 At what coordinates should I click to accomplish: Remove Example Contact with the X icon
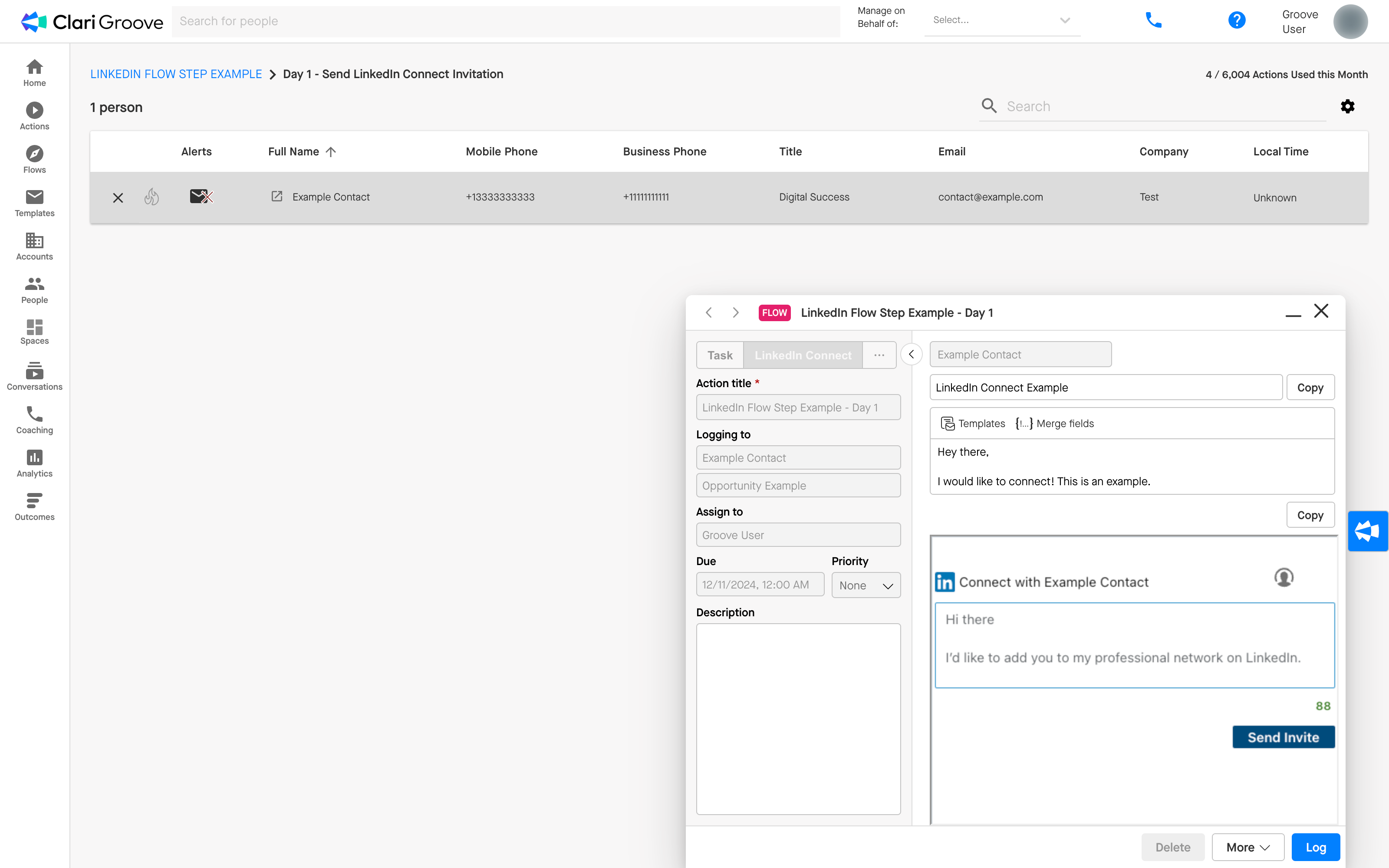click(x=118, y=197)
